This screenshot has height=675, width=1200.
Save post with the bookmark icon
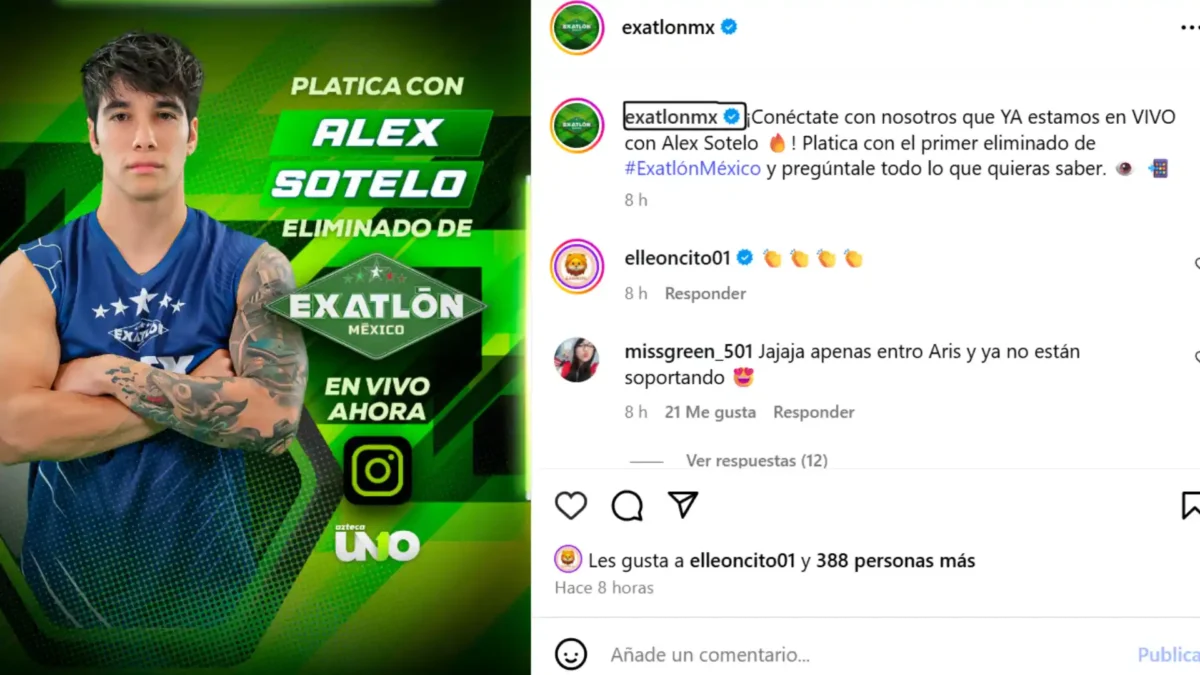(1190, 506)
